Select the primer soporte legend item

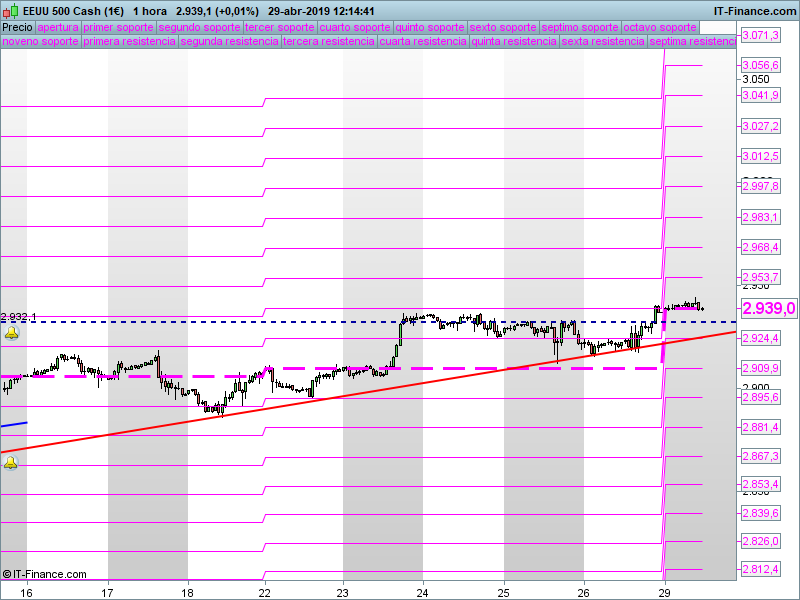tap(119, 27)
